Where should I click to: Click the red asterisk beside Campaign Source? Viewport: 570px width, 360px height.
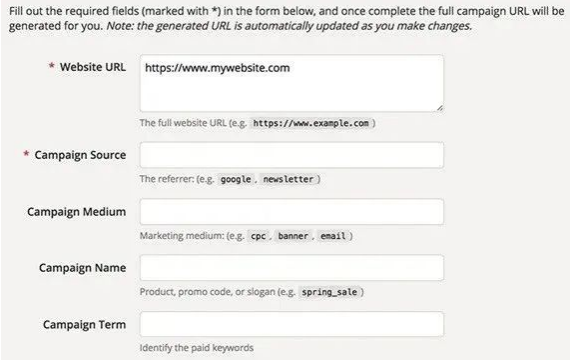(x=26, y=153)
